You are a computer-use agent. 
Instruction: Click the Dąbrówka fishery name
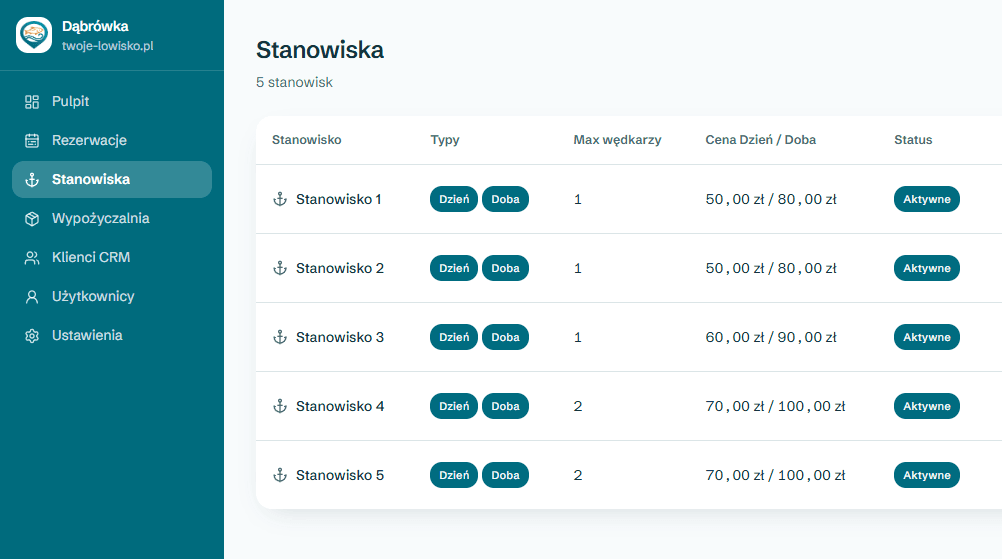pyautogui.click(x=95, y=26)
